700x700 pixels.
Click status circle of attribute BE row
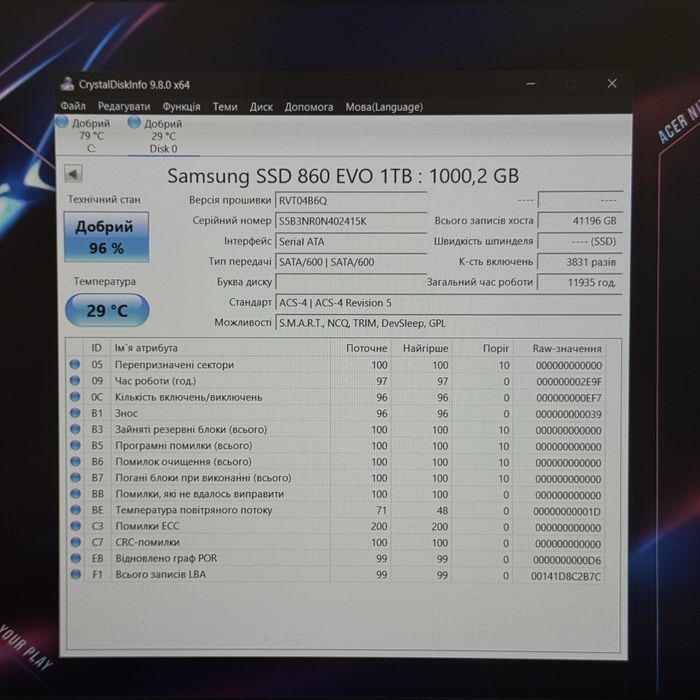tap(75, 509)
